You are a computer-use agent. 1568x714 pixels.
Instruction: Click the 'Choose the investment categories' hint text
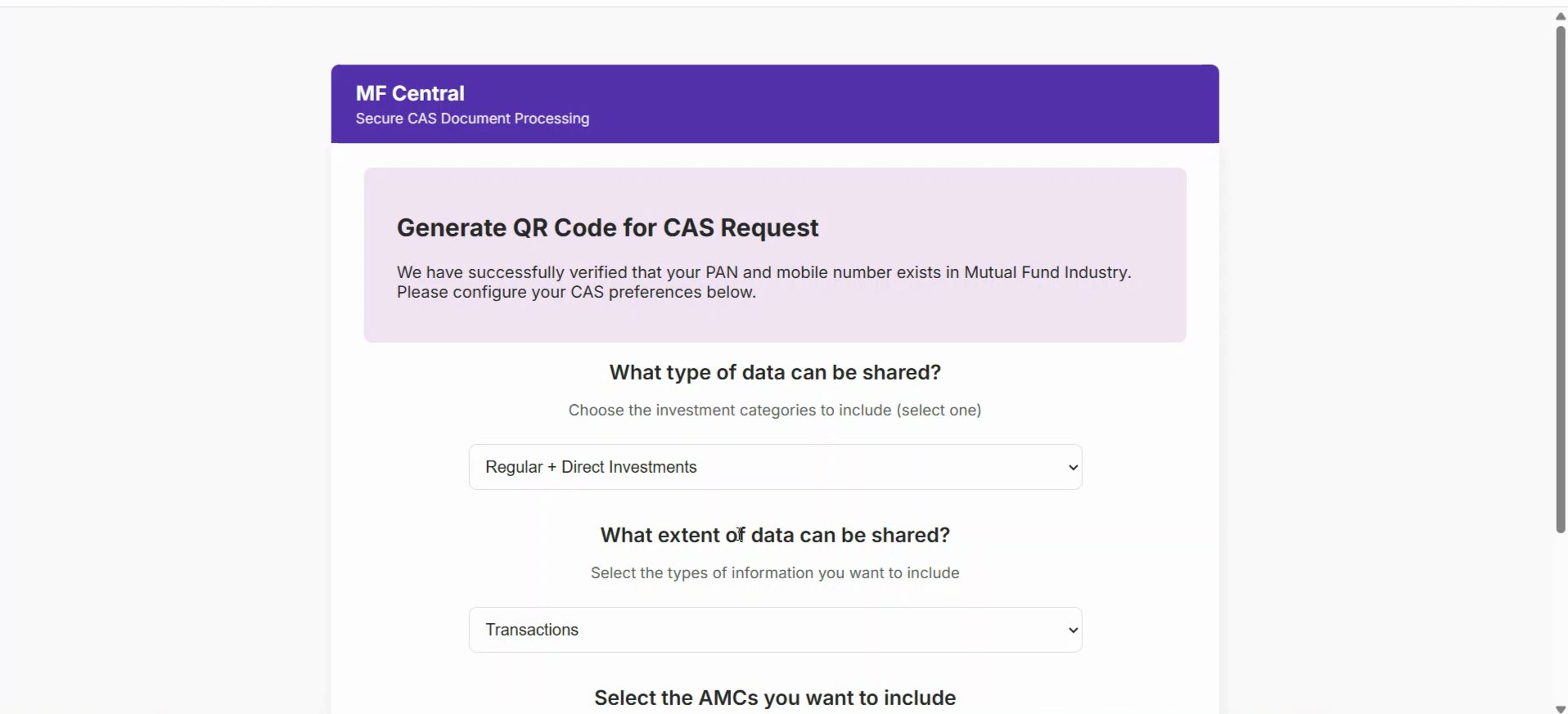775,410
